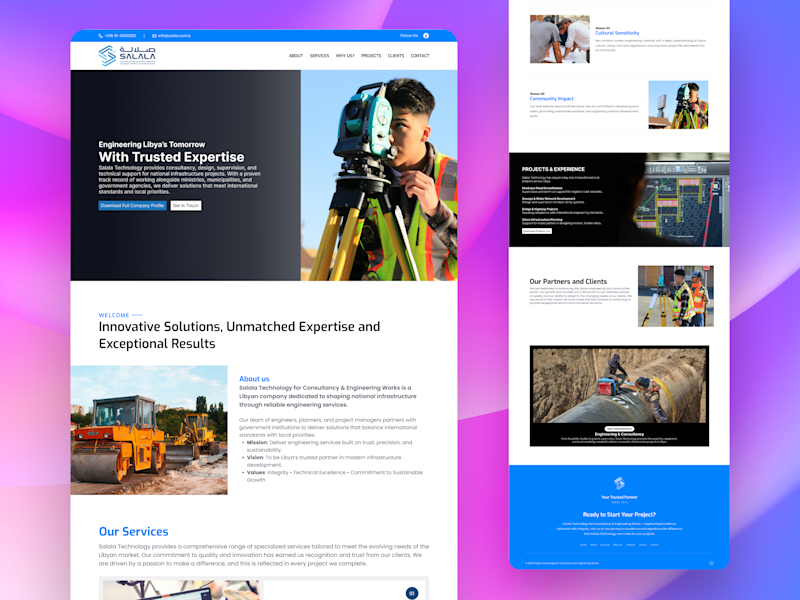Click the Engineering Libya's Tomorrow tagline

(x=152, y=144)
